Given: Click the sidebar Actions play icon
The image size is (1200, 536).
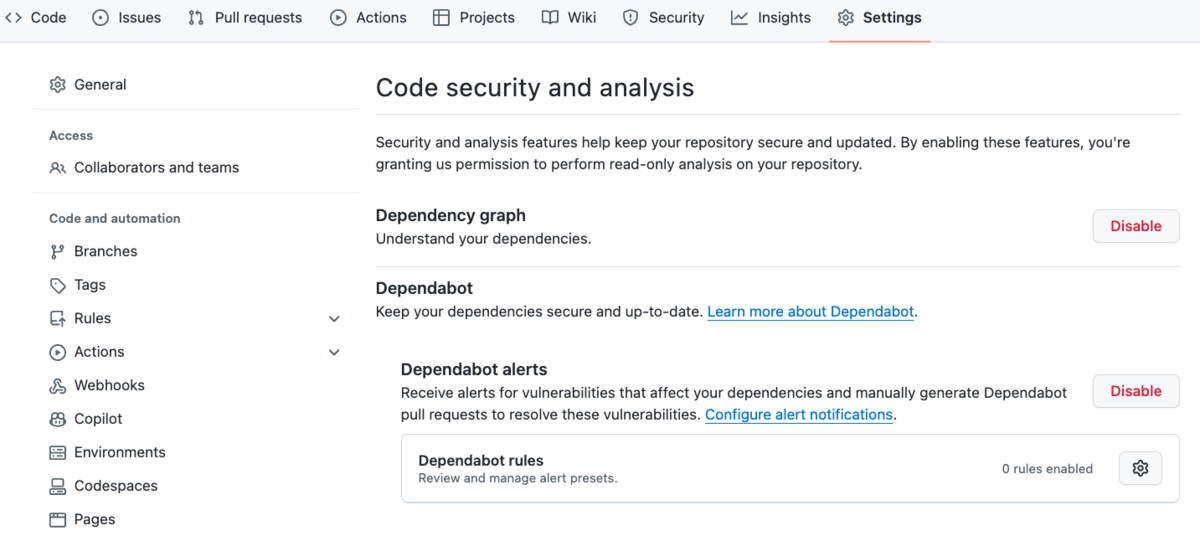Looking at the screenshot, I should coord(58,352).
